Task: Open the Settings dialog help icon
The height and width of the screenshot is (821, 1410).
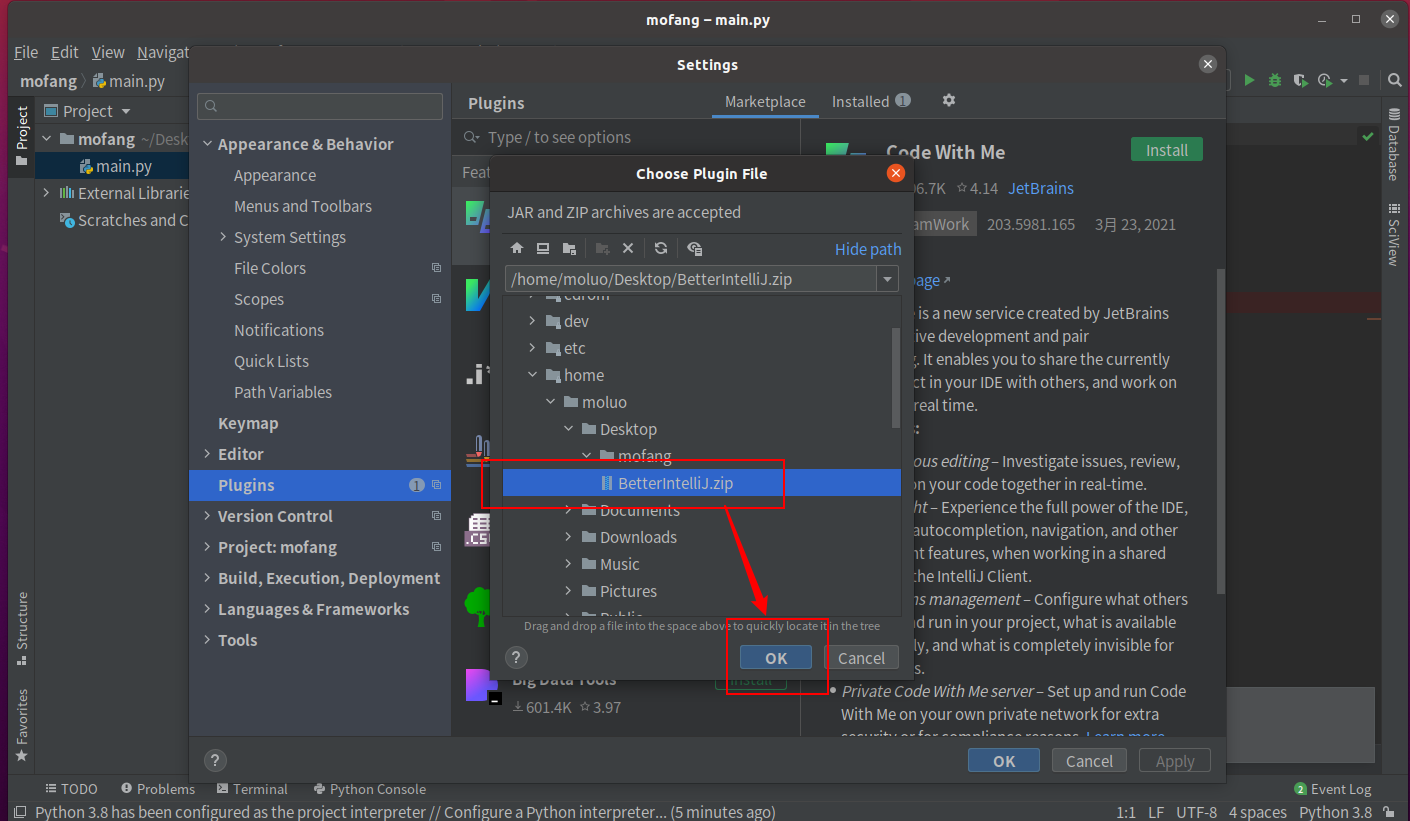Action: point(214,760)
